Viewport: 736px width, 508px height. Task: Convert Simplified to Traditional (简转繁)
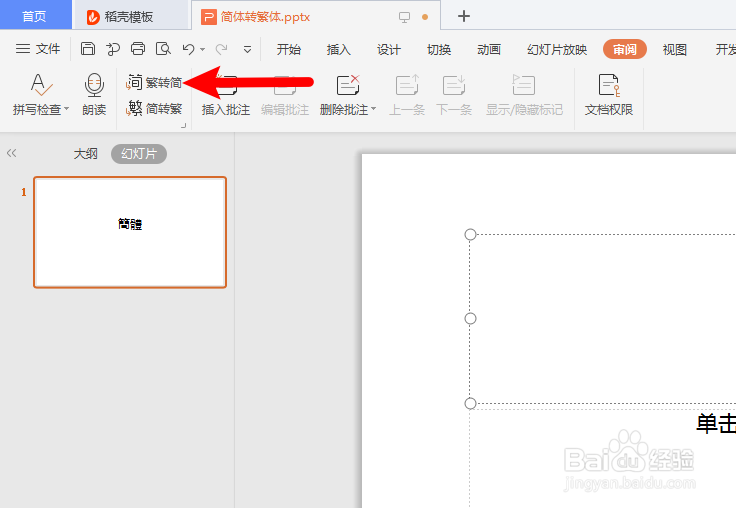(154, 108)
